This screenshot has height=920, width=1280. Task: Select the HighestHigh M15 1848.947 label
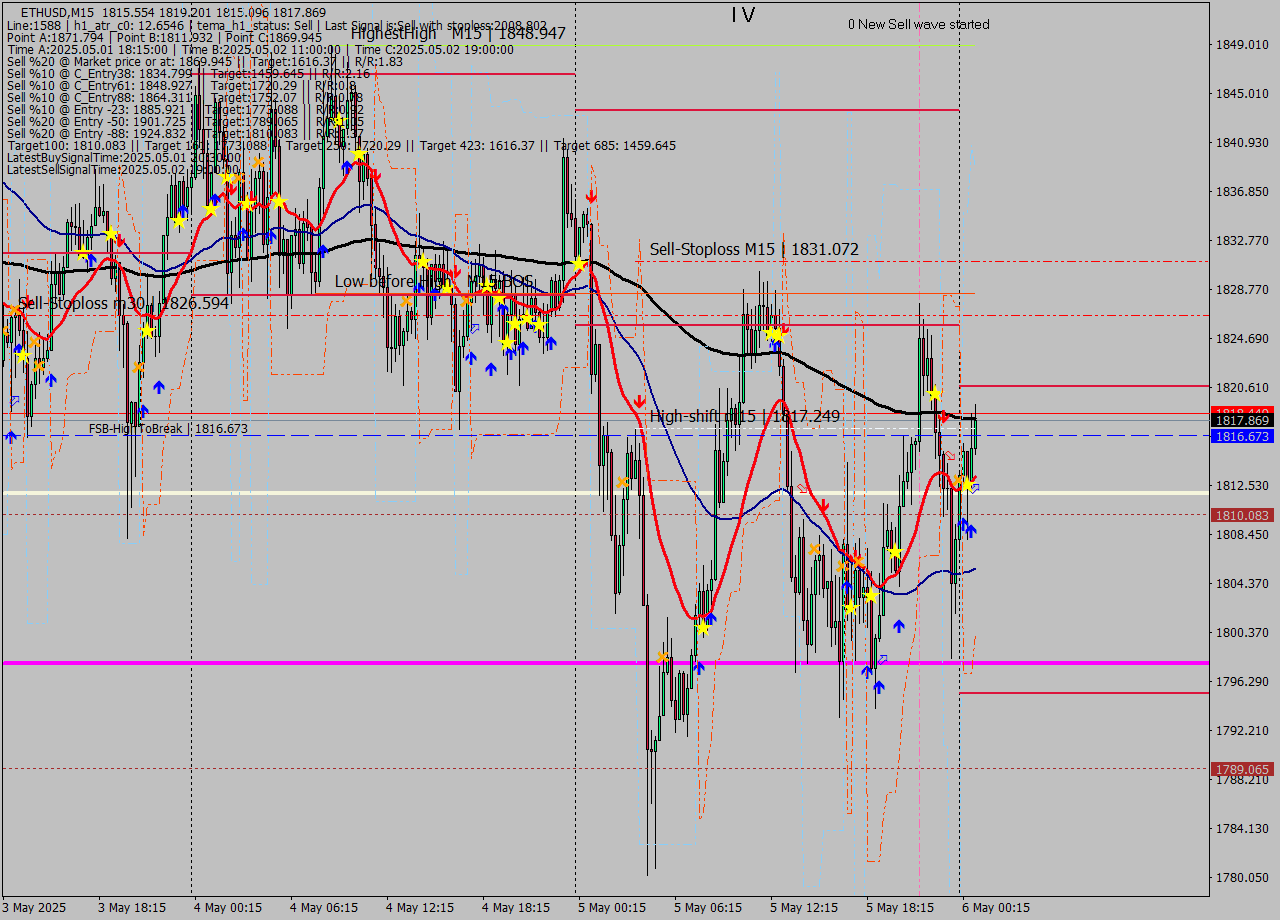click(x=460, y=33)
